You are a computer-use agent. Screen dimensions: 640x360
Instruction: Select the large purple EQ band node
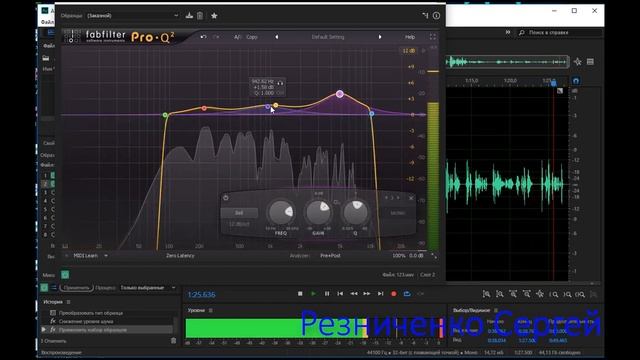340,94
